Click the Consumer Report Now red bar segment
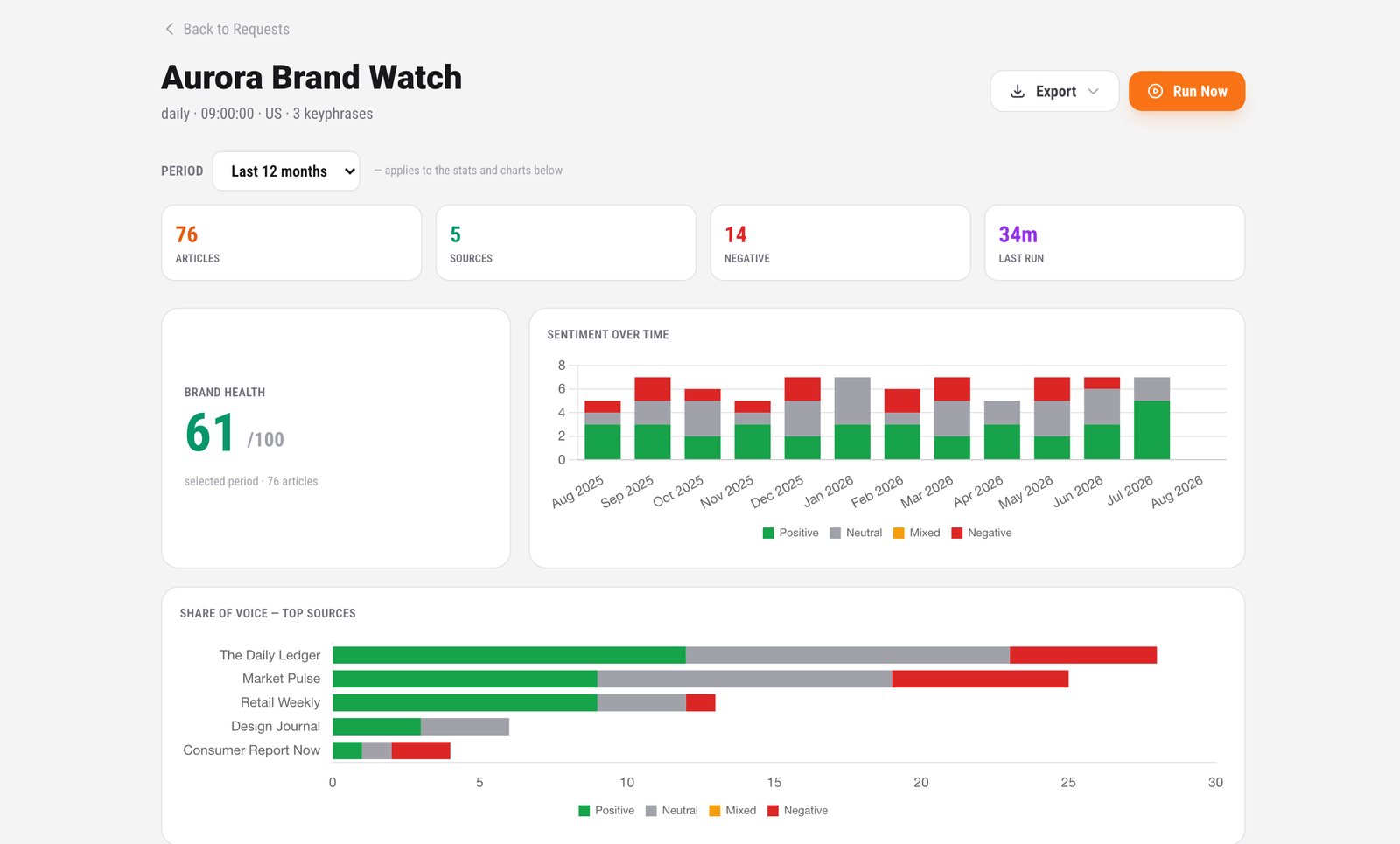Image resolution: width=1400 pixels, height=844 pixels. (421, 750)
